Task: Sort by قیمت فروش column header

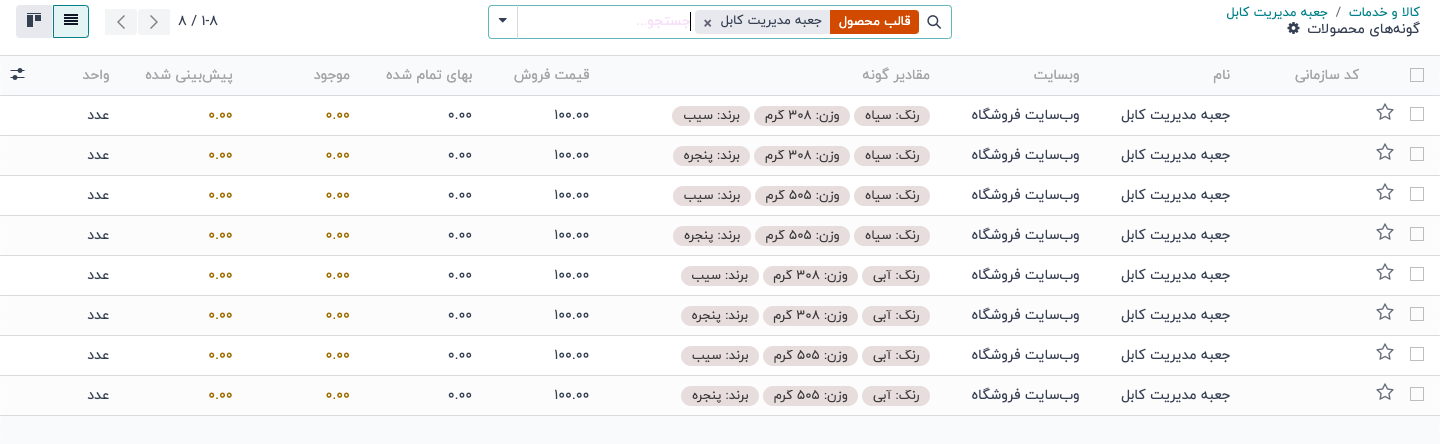Action: click(552, 76)
